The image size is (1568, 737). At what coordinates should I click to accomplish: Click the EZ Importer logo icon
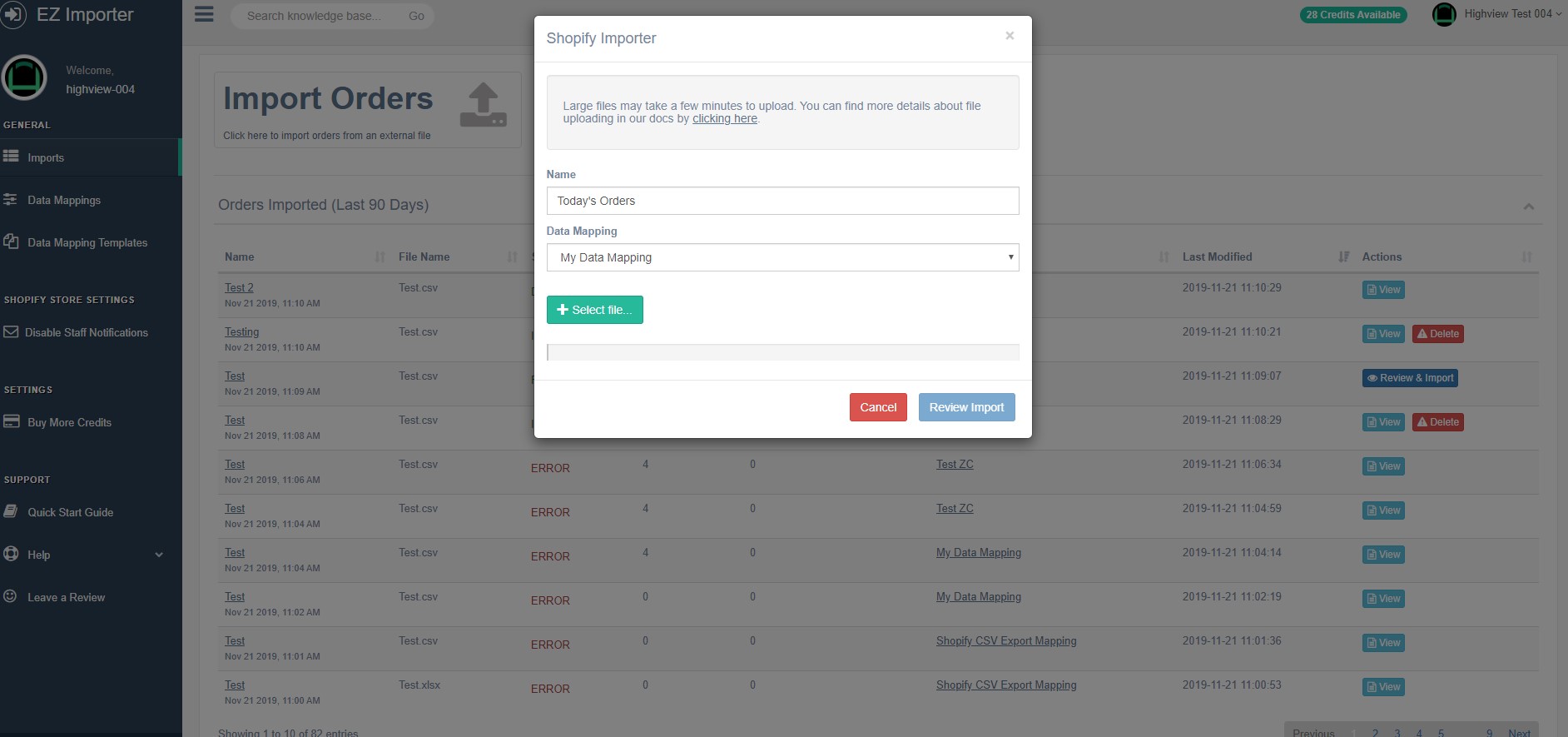click(x=13, y=15)
